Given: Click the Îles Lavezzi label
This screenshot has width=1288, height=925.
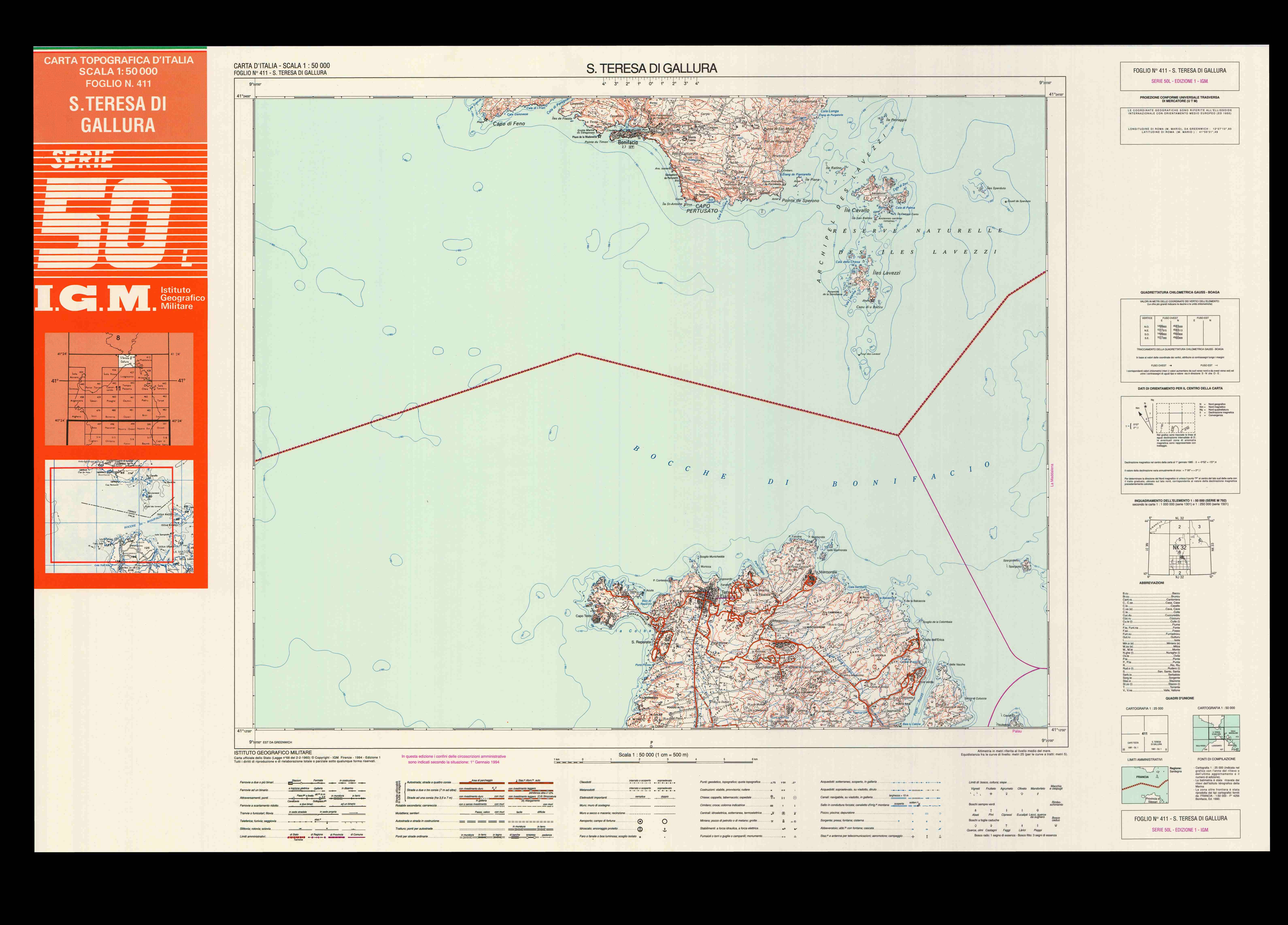Looking at the screenshot, I should coord(886,273).
